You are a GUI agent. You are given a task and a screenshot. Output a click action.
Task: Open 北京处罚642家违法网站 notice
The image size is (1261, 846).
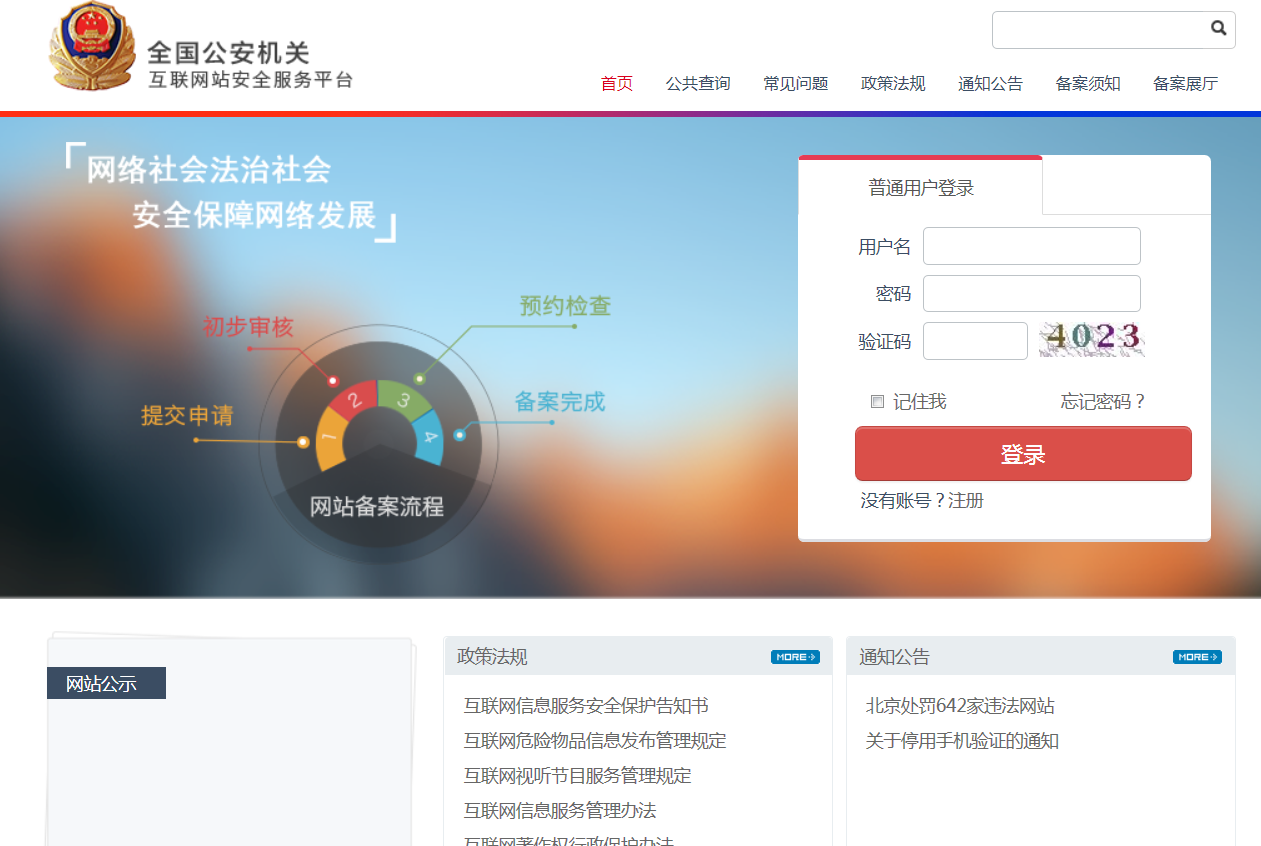[x=959, y=705]
